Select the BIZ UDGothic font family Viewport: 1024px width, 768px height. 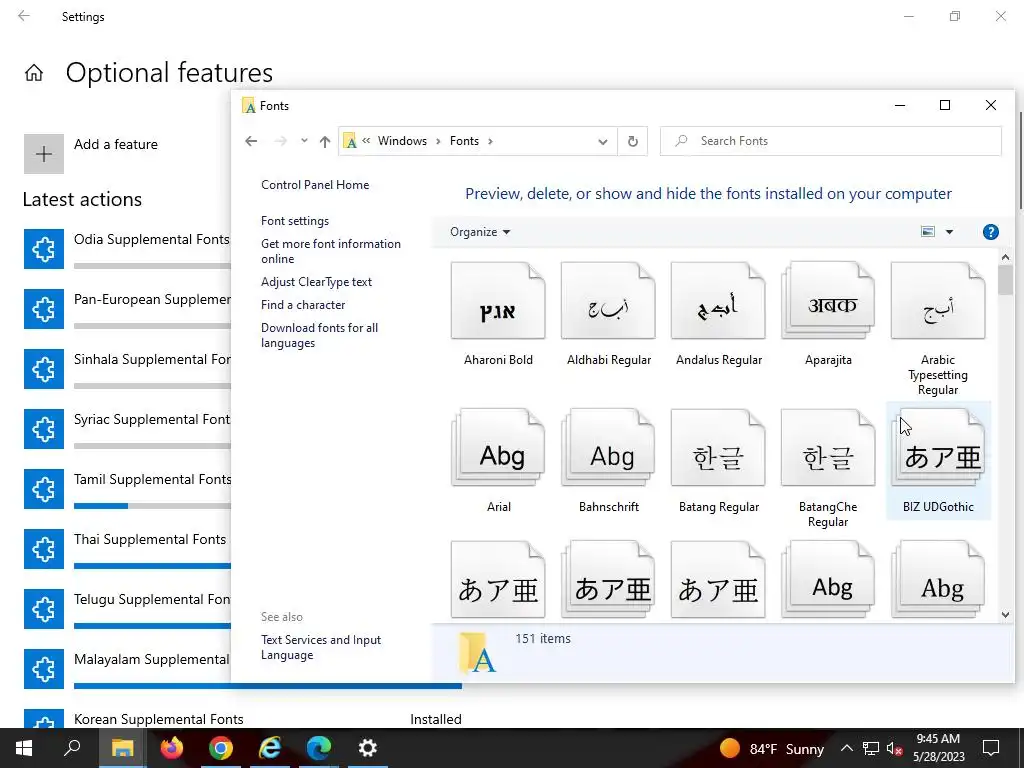pyautogui.click(x=938, y=461)
